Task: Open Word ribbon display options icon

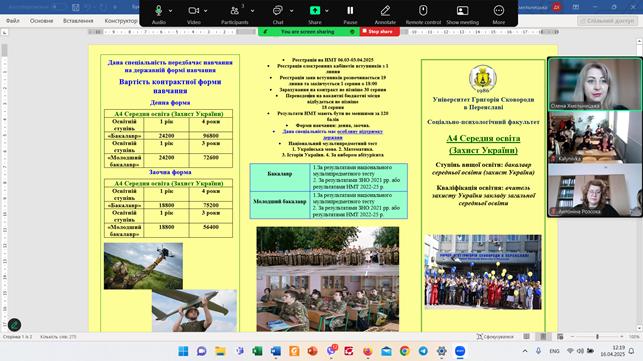Action: pos(576,7)
